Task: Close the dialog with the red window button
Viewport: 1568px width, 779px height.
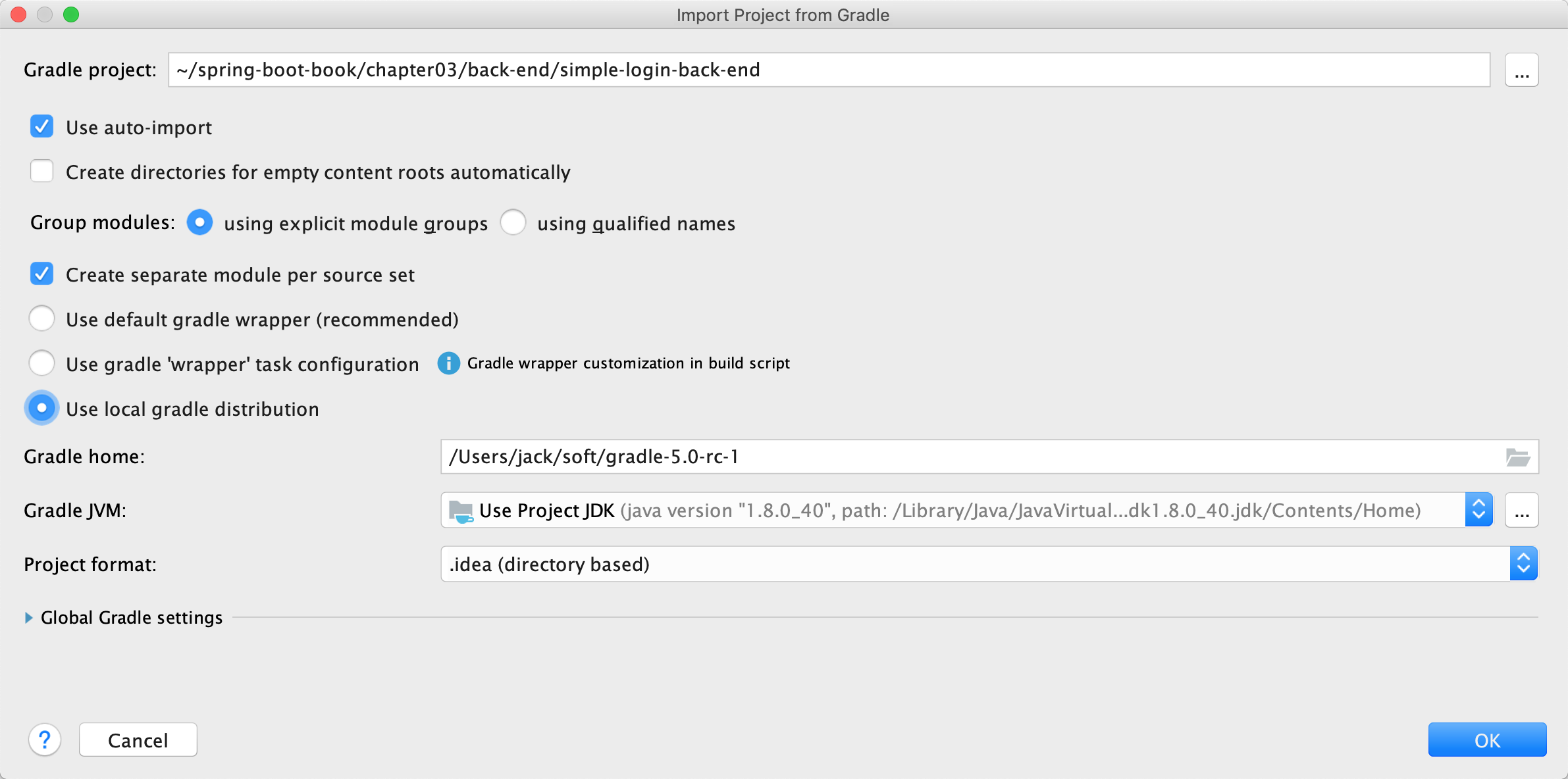Action: [18, 14]
